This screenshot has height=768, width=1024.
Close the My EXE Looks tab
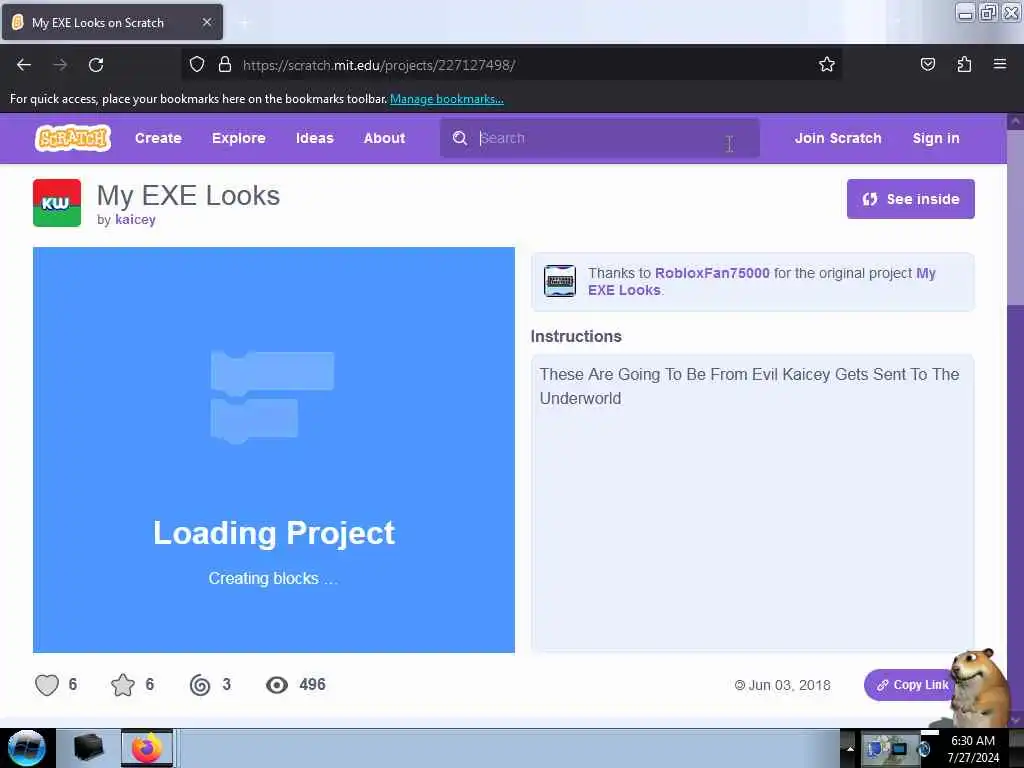207,22
